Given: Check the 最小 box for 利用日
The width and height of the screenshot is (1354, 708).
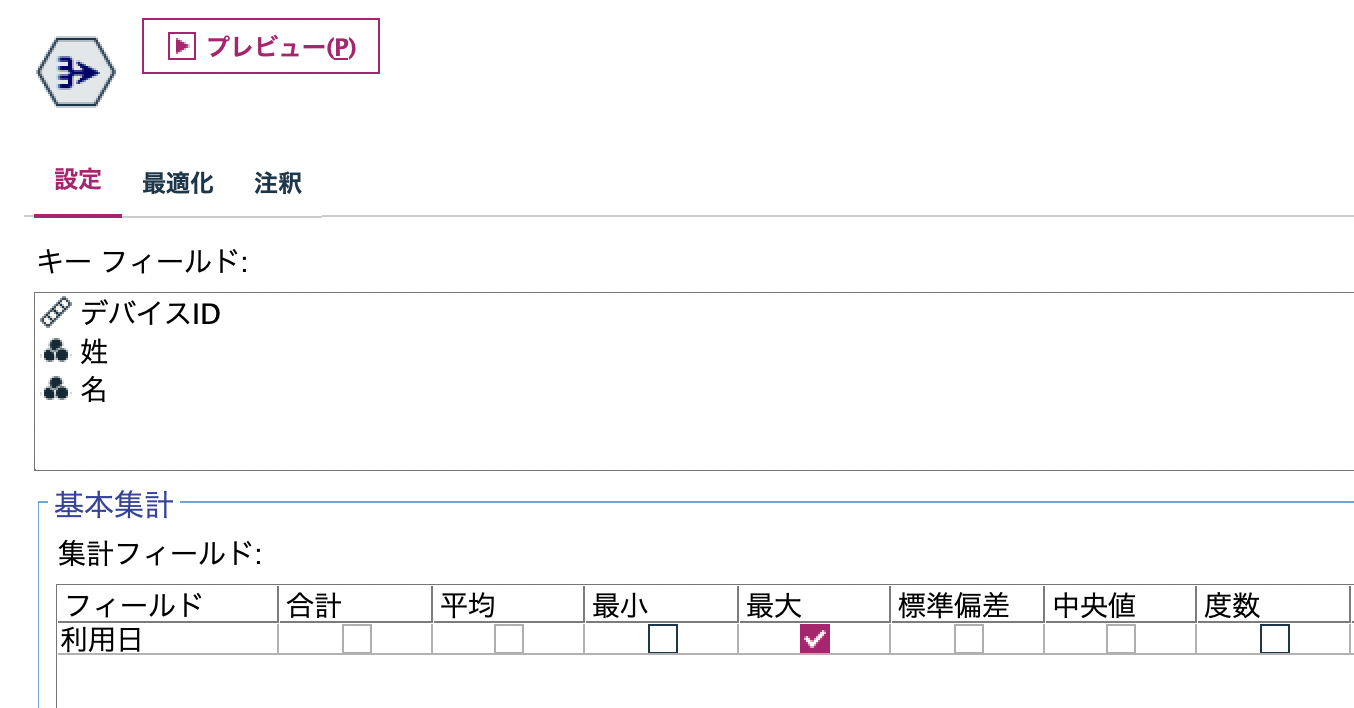Looking at the screenshot, I should (661, 638).
